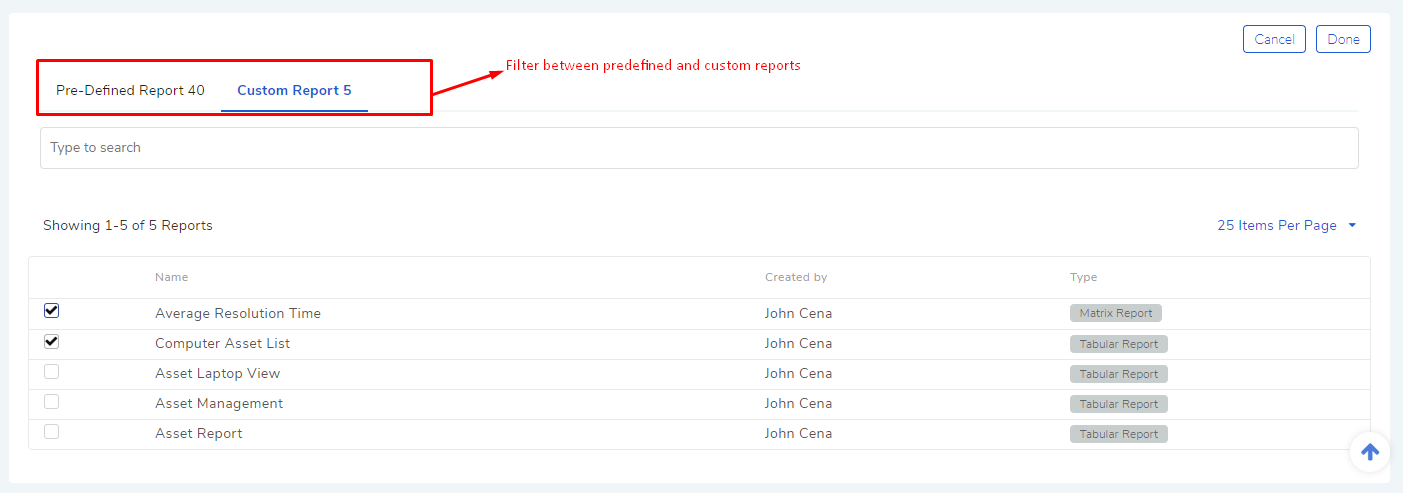Viewport: 1403px width, 493px height.
Task: Click the Tabular Report badge for Asset Report
Action: coord(1118,434)
